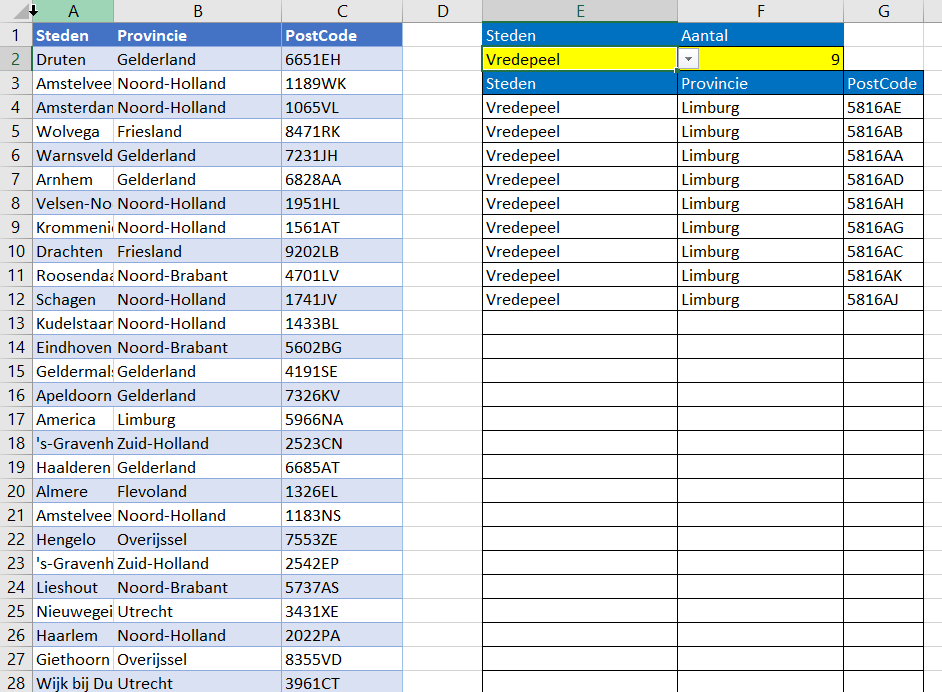This screenshot has height=692, width=942.
Task: Click the Steden header in cell E1
Action: point(580,35)
